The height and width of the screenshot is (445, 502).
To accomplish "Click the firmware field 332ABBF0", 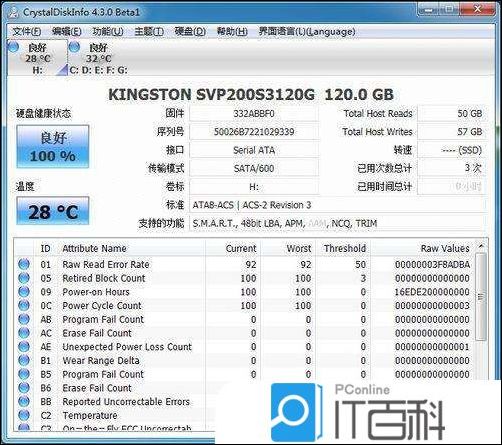I will [254, 114].
